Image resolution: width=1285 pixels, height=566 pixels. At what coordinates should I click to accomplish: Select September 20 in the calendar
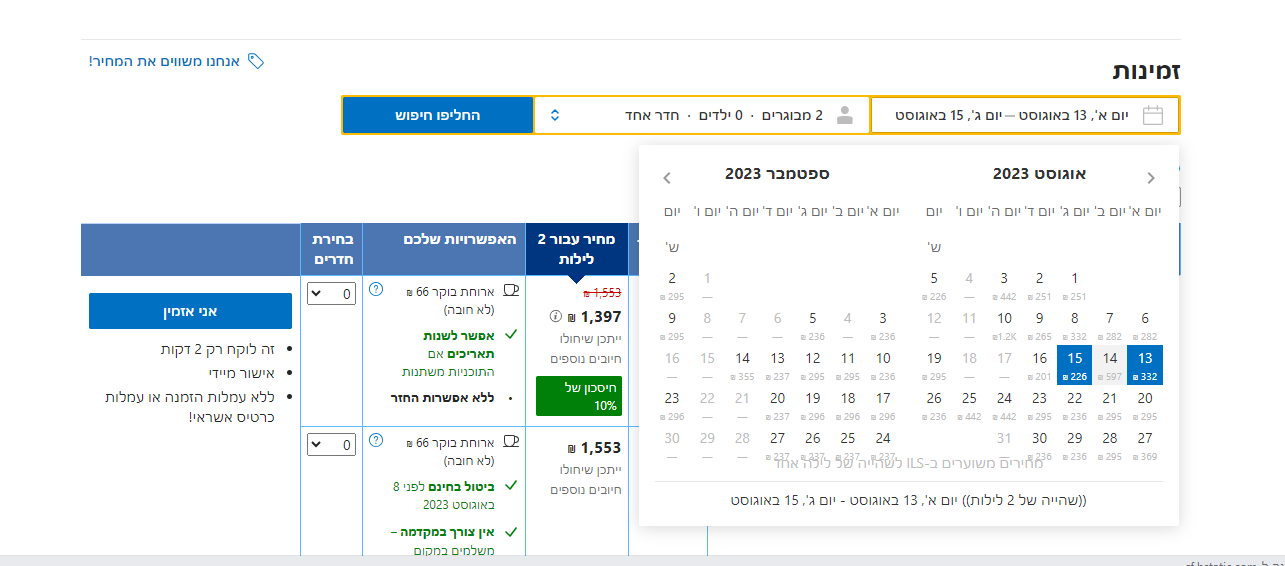[778, 404]
